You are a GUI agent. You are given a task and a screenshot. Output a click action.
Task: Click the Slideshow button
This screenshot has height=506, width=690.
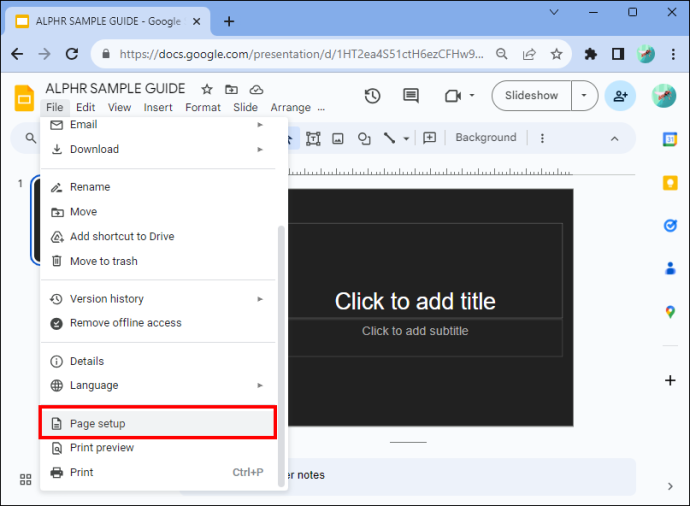click(x=531, y=95)
